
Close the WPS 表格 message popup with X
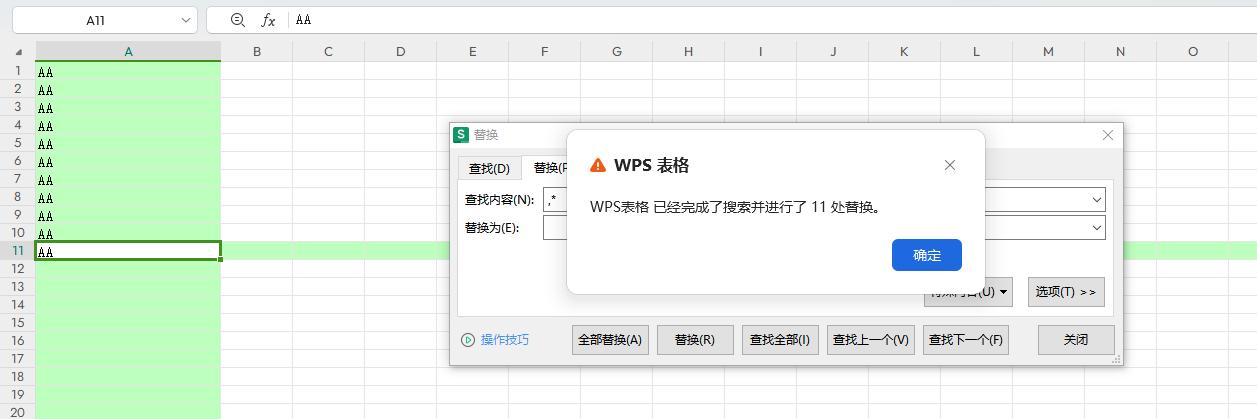coord(950,165)
